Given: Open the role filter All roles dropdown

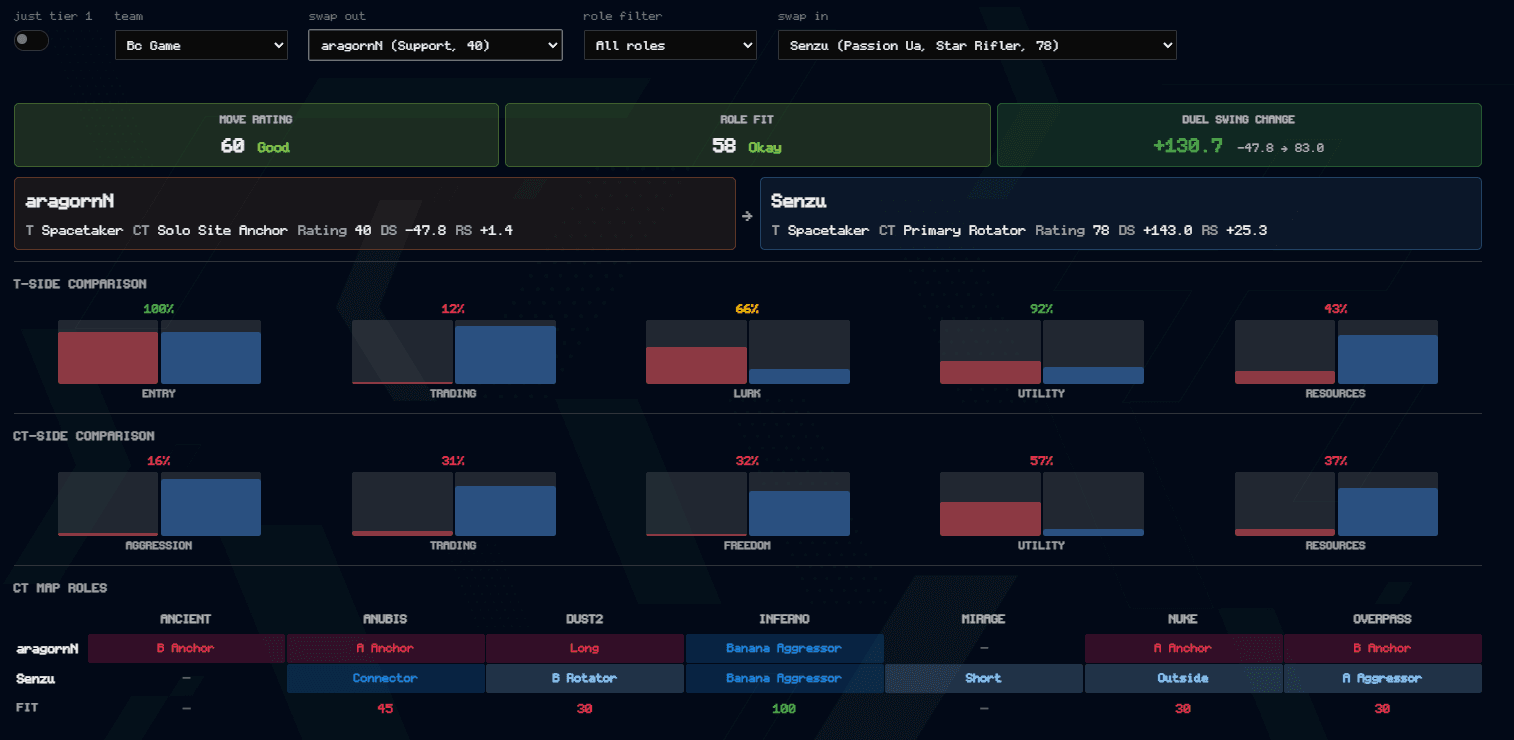Looking at the screenshot, I should (x=669, y=45).
